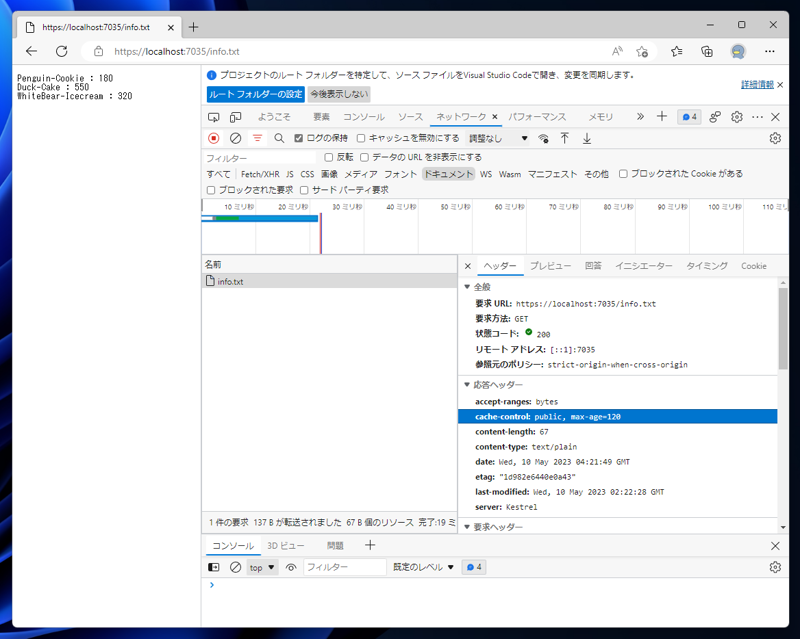Open Network panel settings gear
This screenshot has height=639, width=800.
point(775,138)
